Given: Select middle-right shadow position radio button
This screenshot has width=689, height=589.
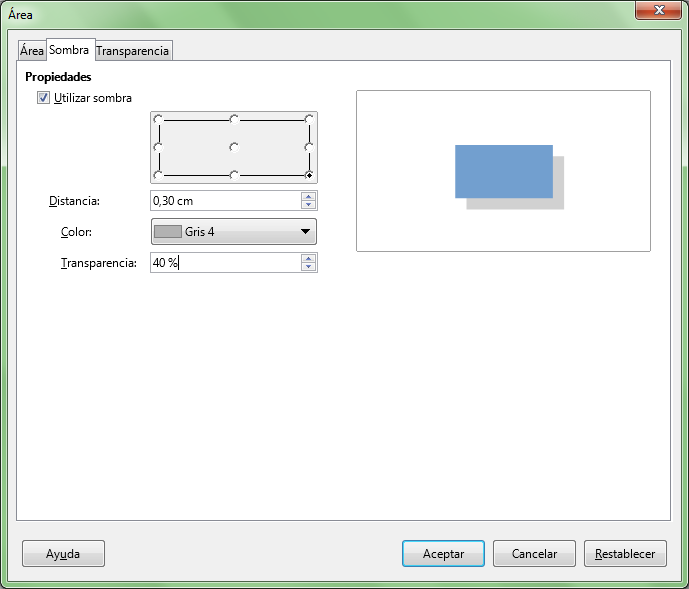Looking at the screenshot, I should click(x=309, y=147).
